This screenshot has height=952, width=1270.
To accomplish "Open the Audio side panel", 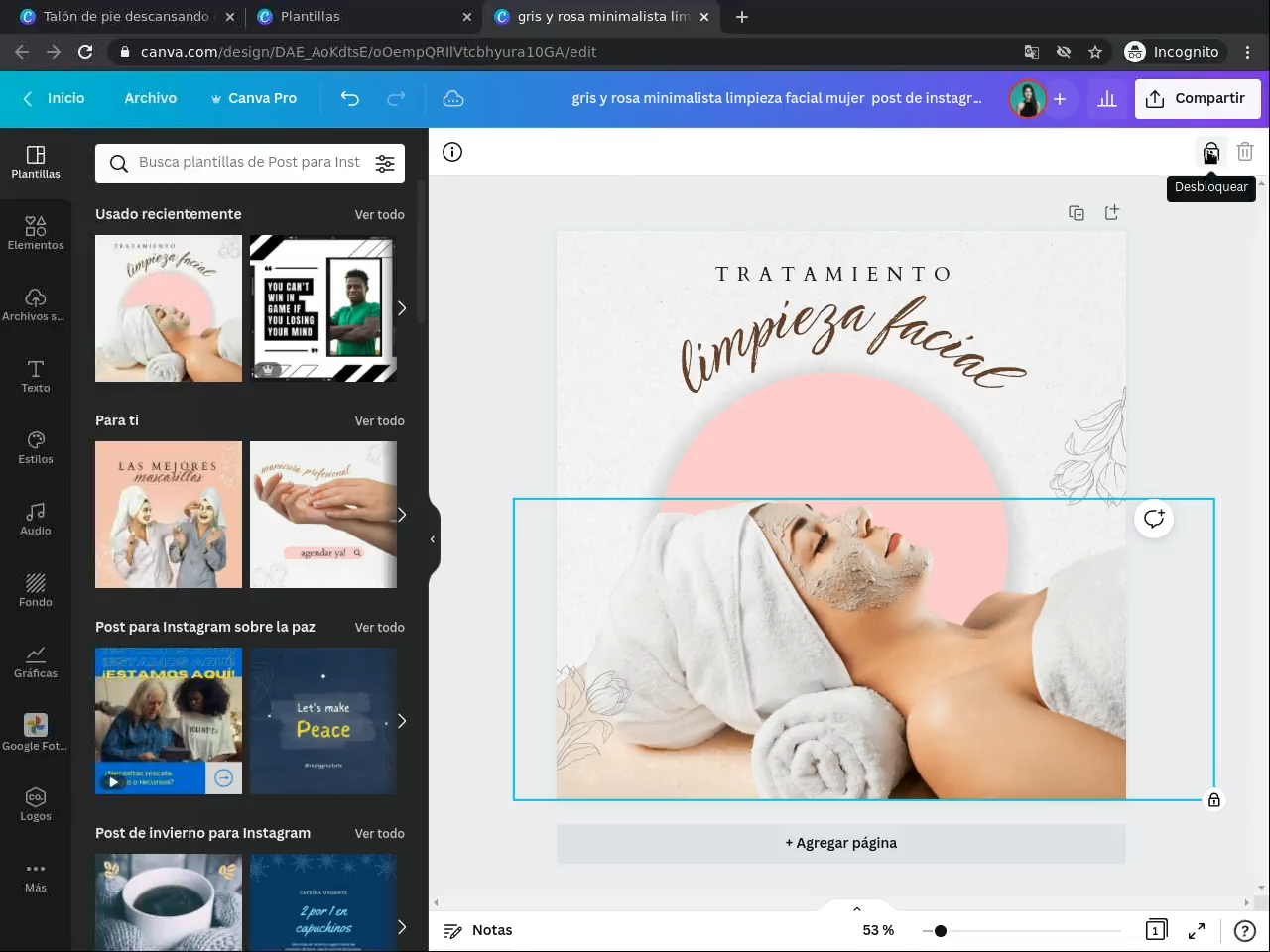I will (x=36, y=519).
